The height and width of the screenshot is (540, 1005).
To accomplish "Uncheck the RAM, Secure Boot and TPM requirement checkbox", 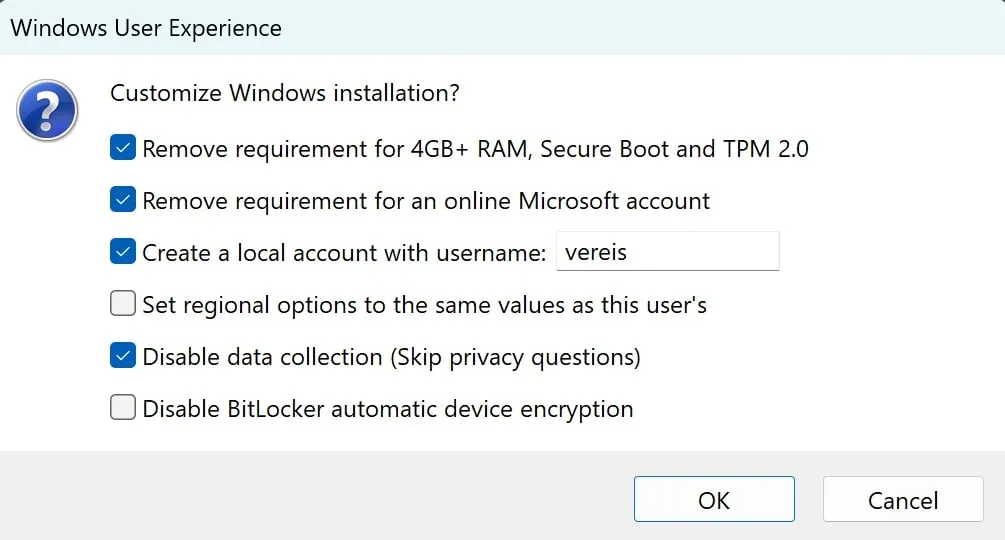I will pos(123,149).
